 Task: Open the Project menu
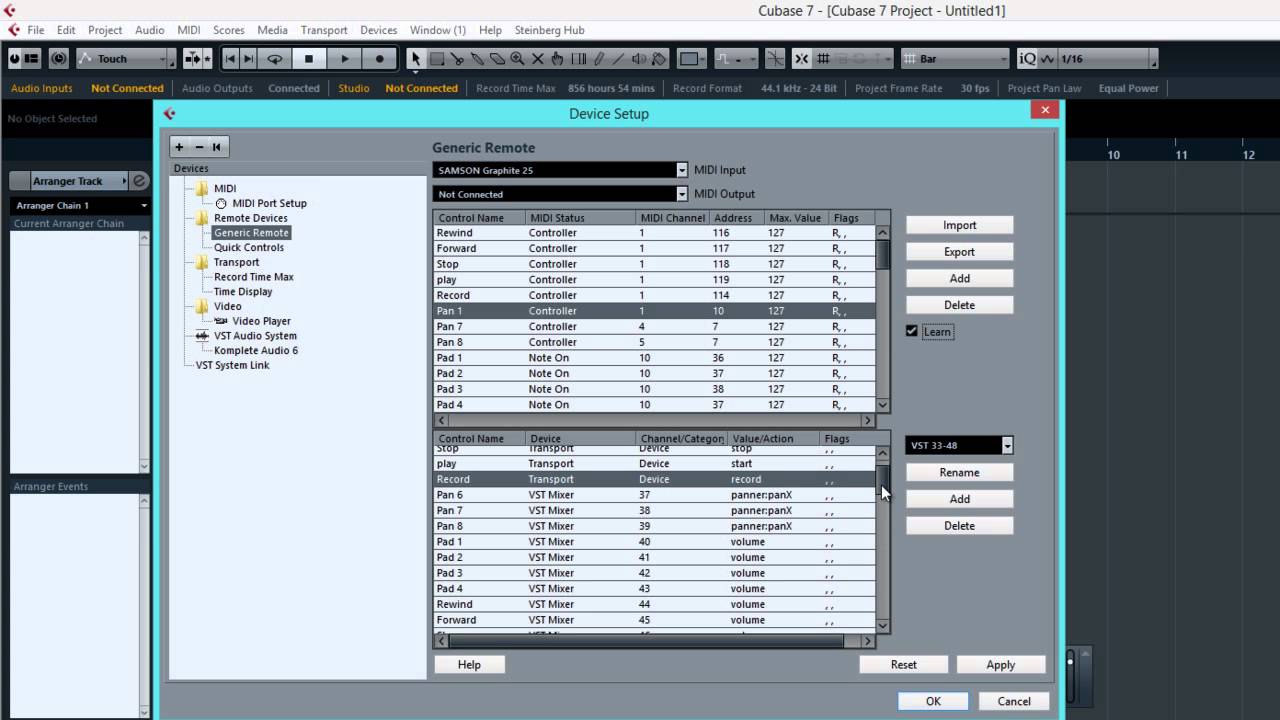pyautogui.click(x=105, y=30)
